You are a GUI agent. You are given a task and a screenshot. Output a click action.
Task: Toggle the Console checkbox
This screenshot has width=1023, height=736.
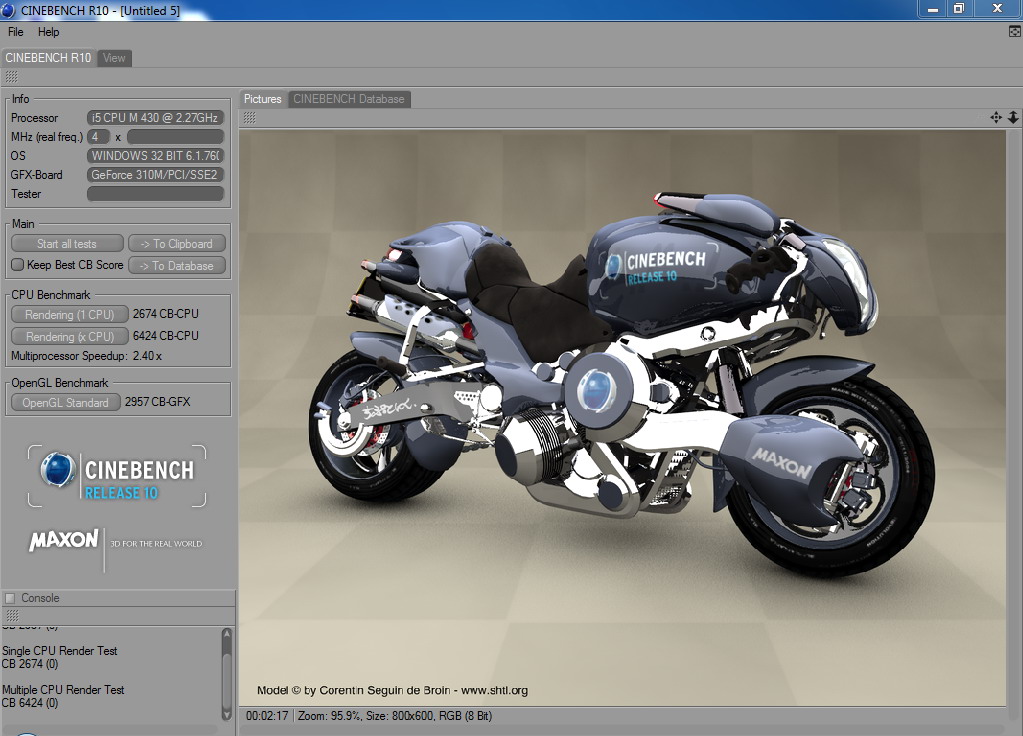10,598
